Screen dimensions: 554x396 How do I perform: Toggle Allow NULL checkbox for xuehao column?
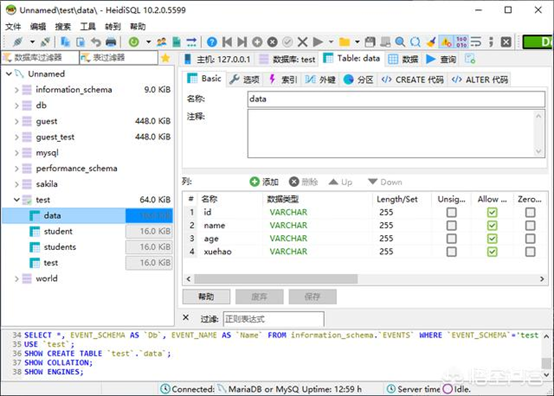[492, 252]
